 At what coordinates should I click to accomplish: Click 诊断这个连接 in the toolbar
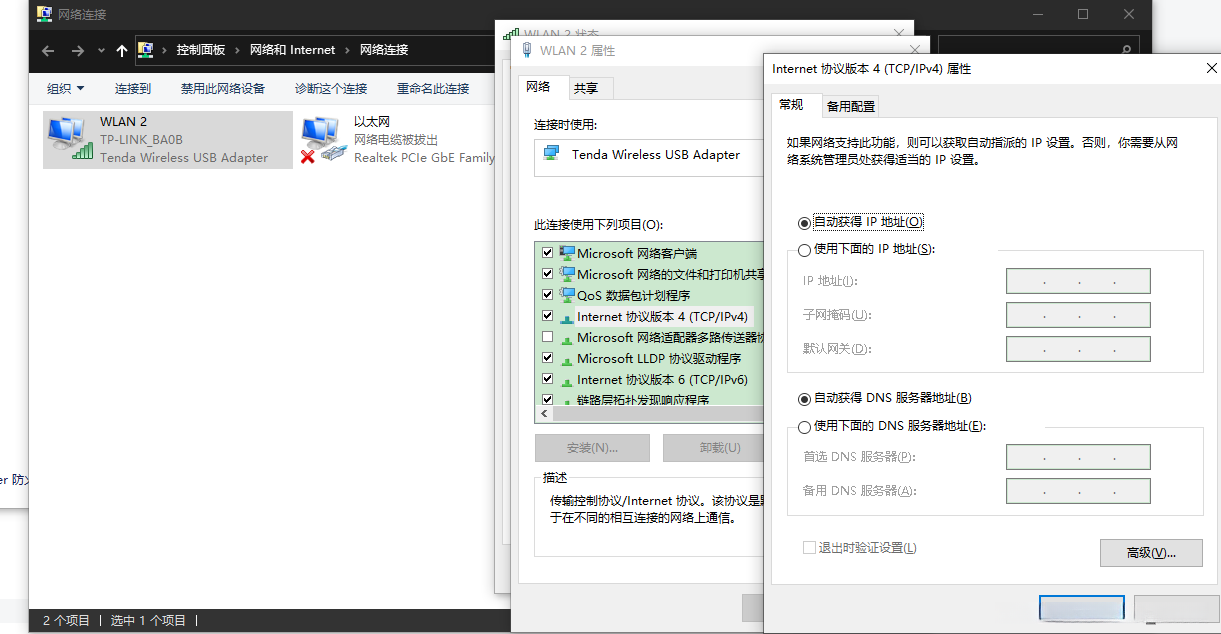pyautogui.click(x=331, y=88)
